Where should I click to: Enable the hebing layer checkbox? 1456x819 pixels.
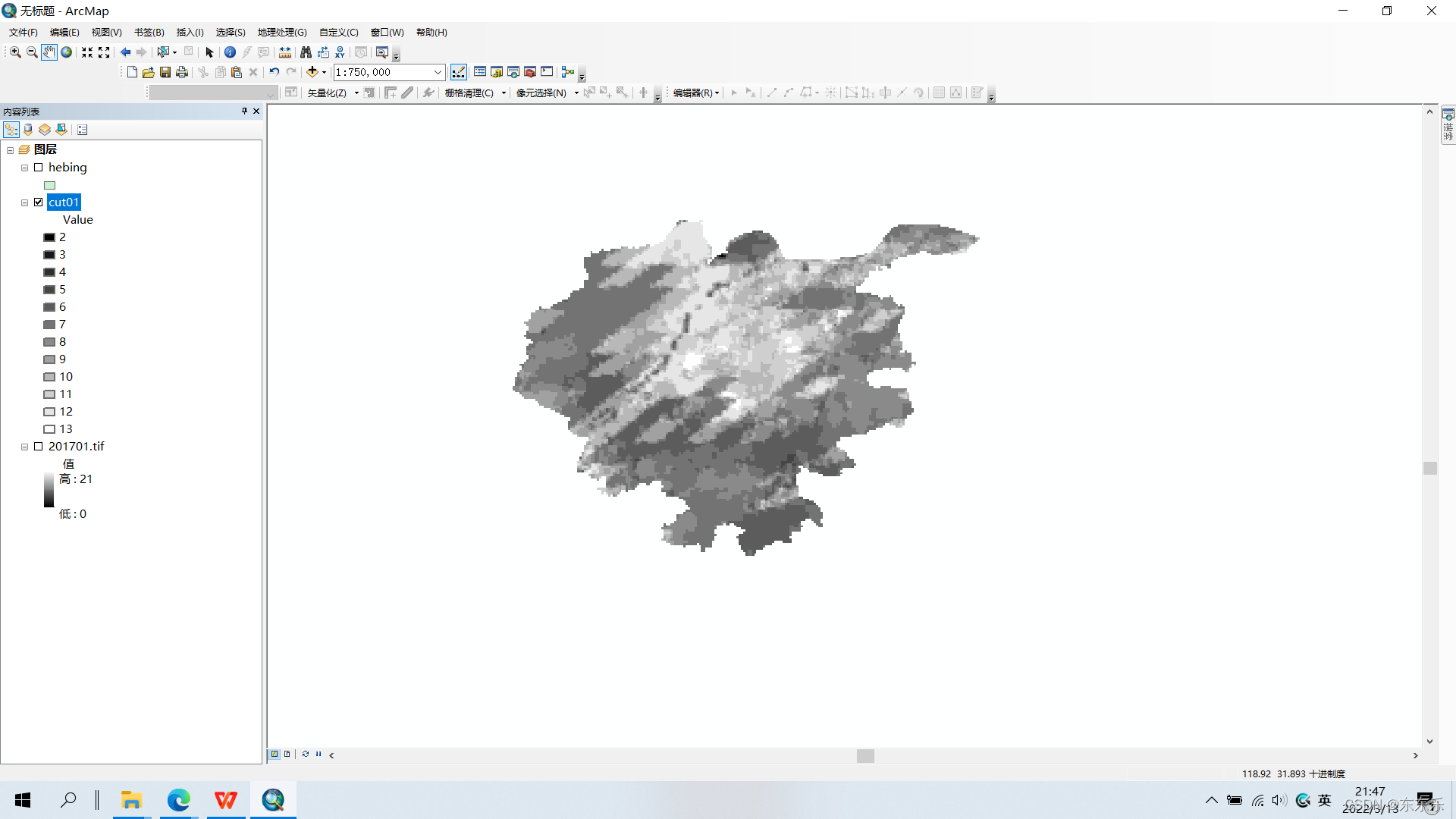click(x=39, y=168)
